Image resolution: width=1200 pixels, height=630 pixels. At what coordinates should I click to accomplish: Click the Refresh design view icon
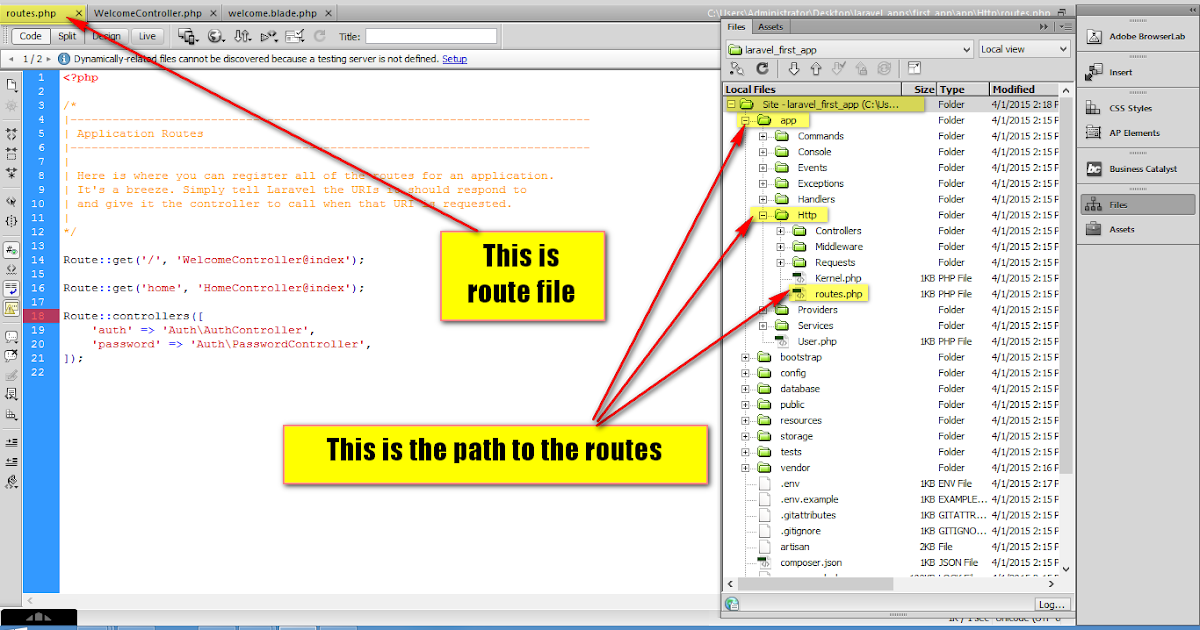click(x=320, y=36)
